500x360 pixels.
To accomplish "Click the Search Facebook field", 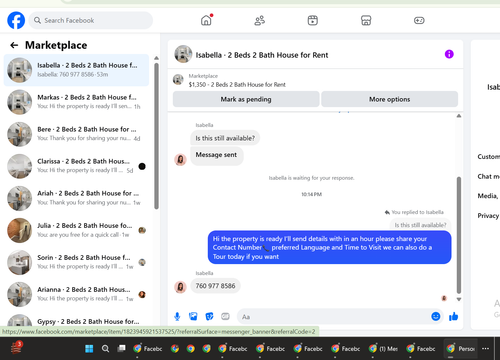I will [x=91, y=20].
